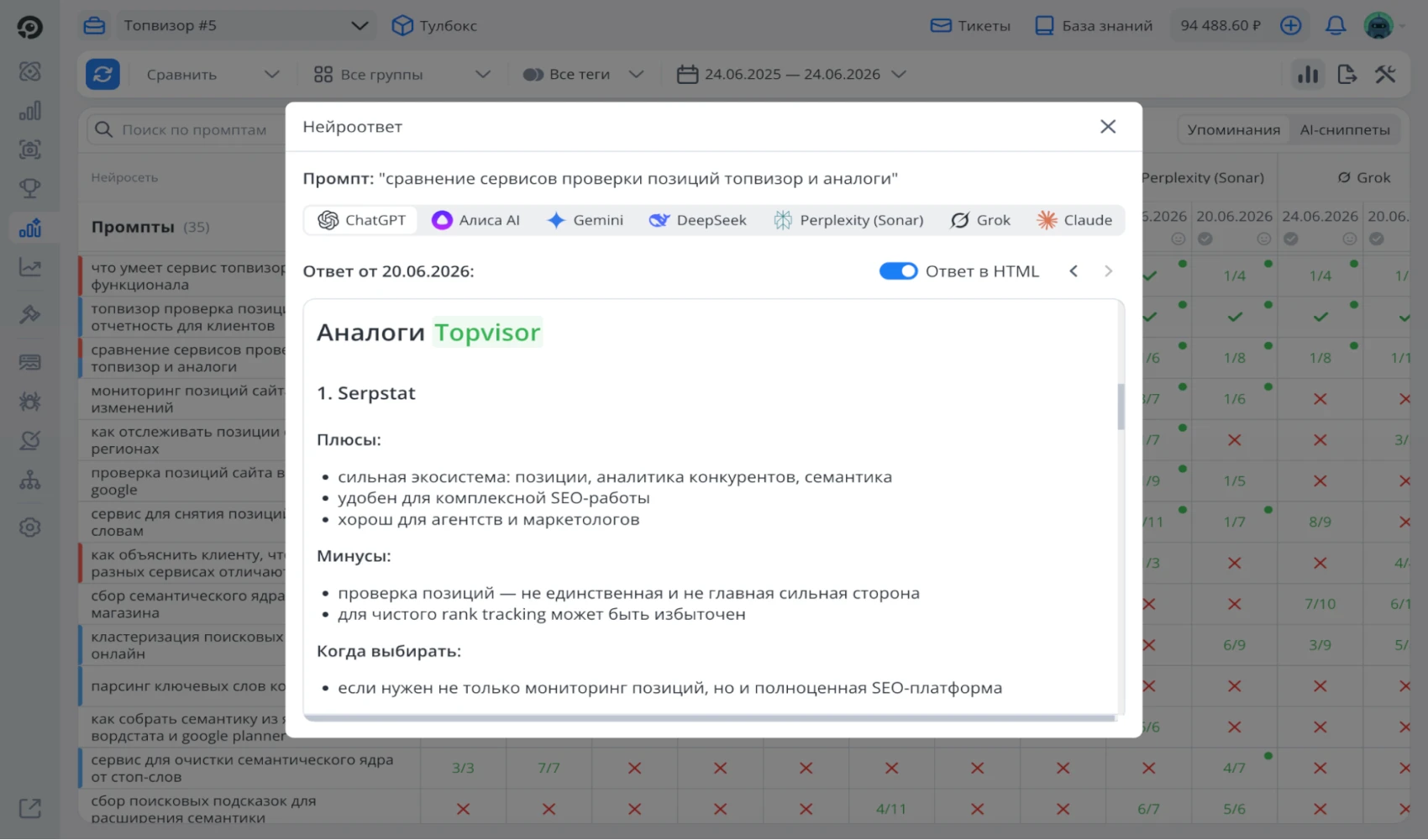Open the chart view icon in toolbar

coord(1308,74)
